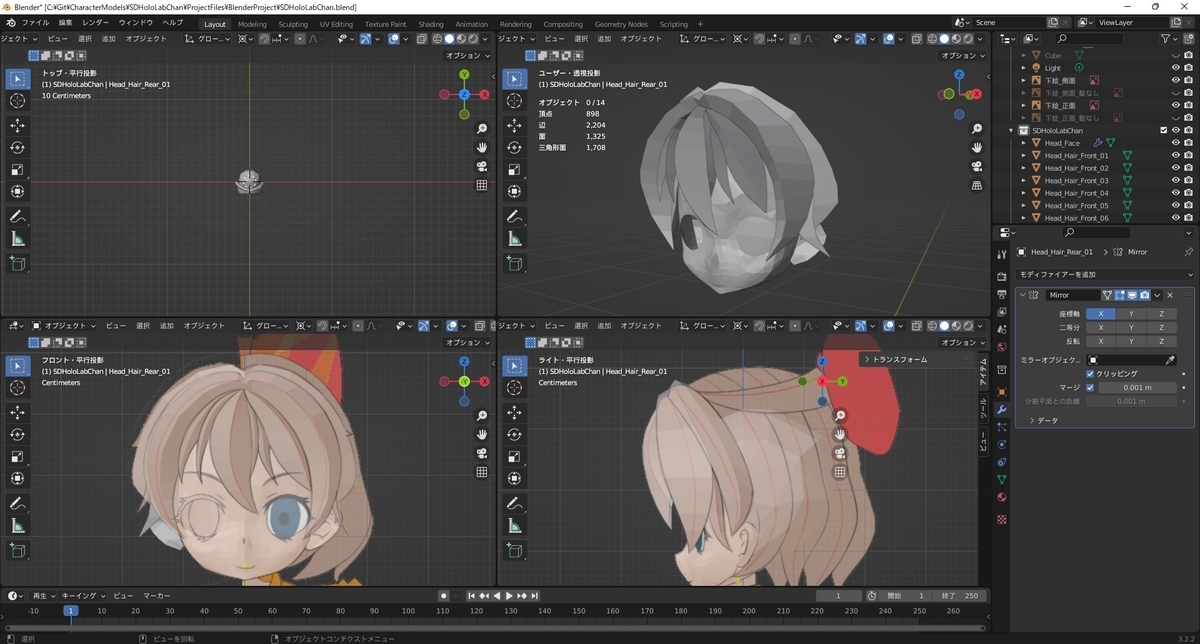Open Tool properties tab in Properties editor
This screenshot has height=644, width=1200.
[x=1002, y=253]
